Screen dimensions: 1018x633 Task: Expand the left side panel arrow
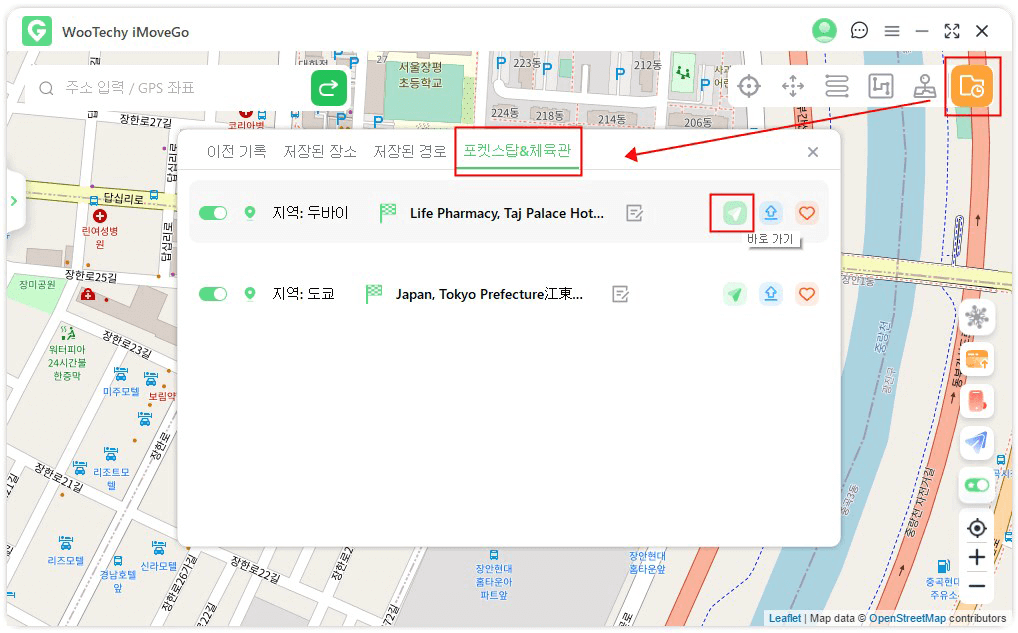pos(14,201)
